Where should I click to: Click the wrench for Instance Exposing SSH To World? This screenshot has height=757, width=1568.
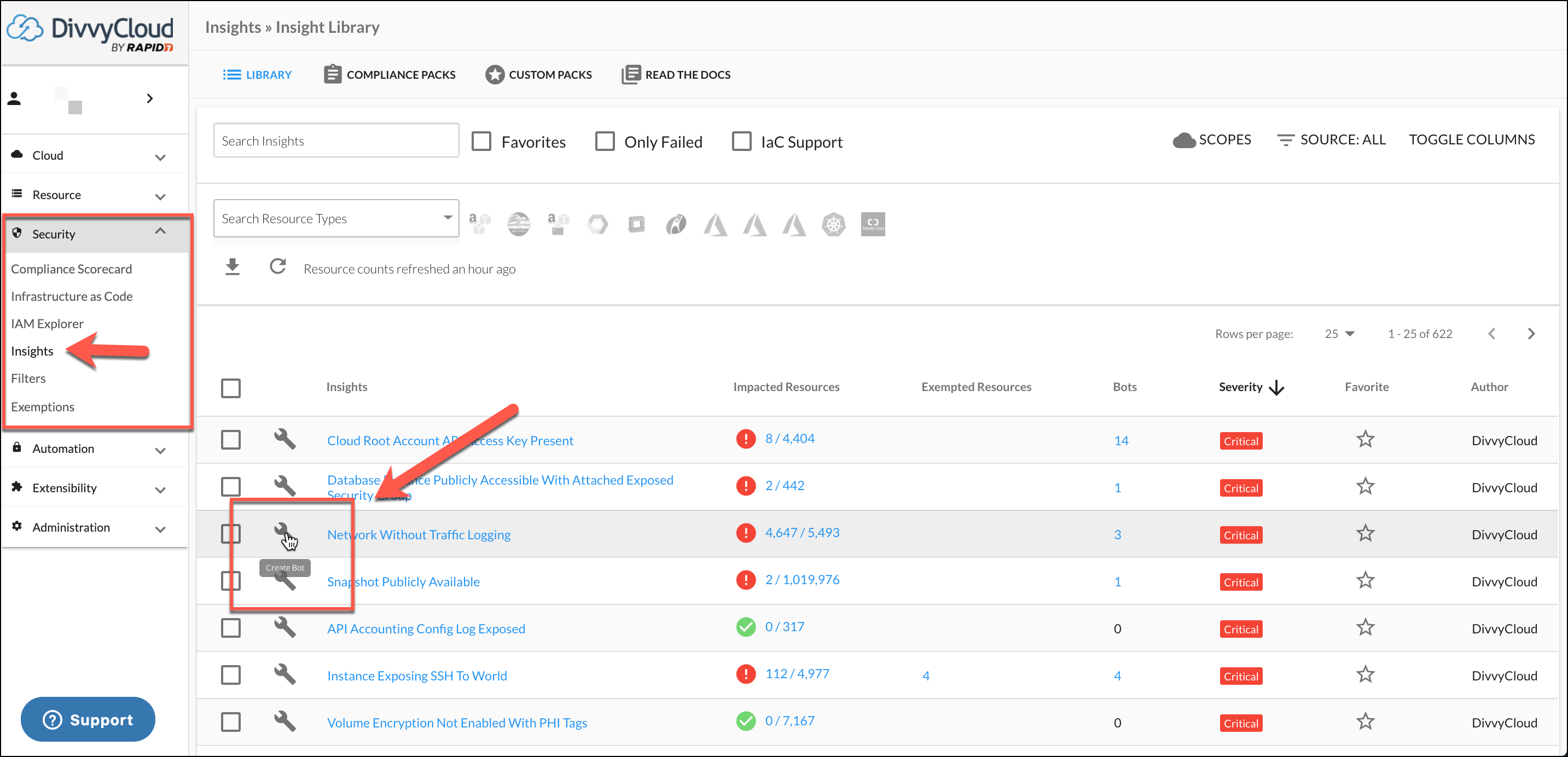pos(284,674)
